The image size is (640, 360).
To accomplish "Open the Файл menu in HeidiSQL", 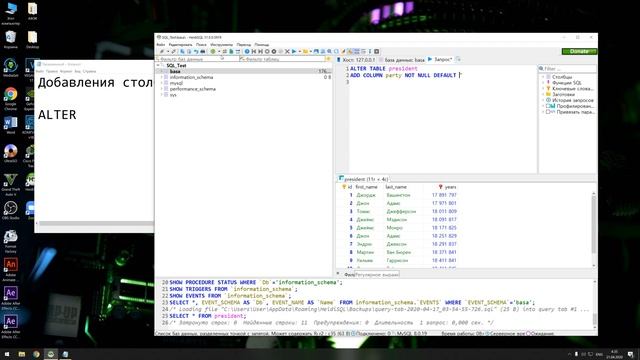I will pos(161,44).
